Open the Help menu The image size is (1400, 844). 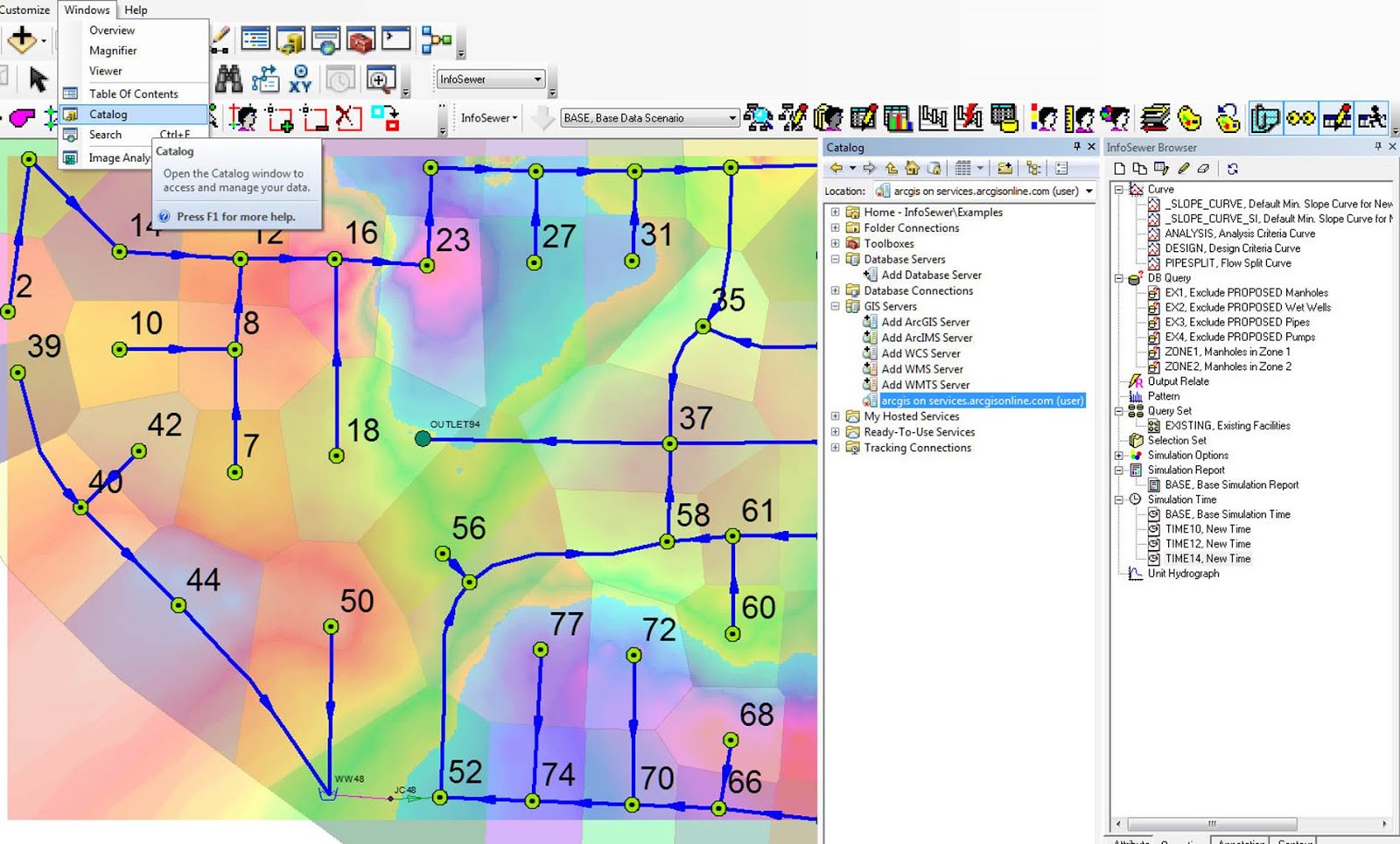coord(136,10)
